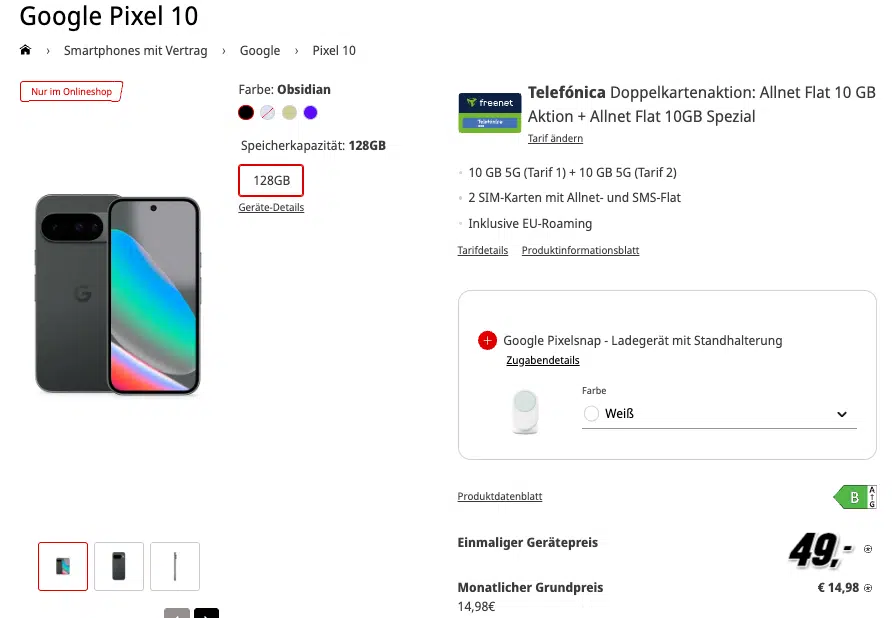Open the Smartphones mit Vertrag breadcrumb
The height and width of the screenshot is (618, 892).
coord(135,50)
